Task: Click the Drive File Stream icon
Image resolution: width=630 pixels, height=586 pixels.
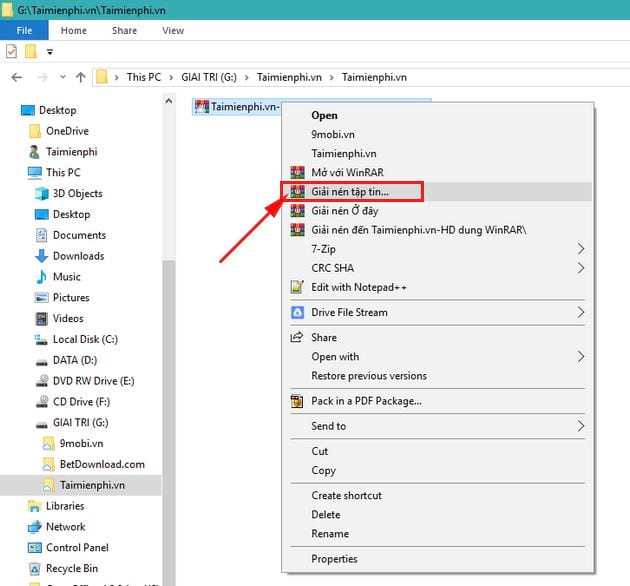Action: 297,312
